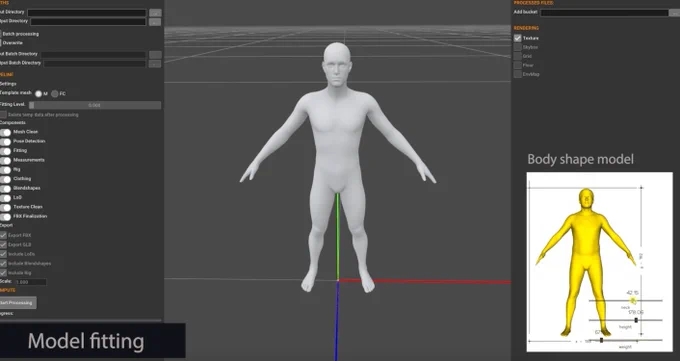Enable the Overwrite checkbox
Image resolution: width=680 pixels, height=361 pixels.
(1, 43)
